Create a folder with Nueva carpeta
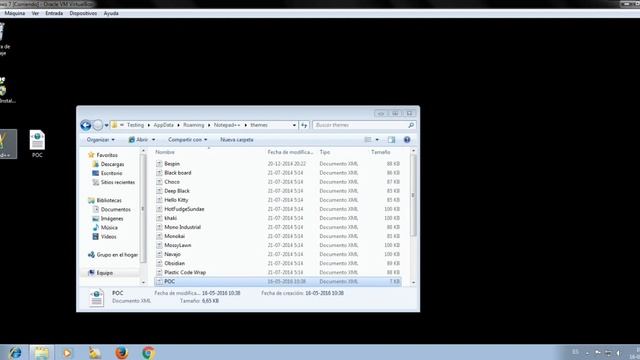Viewport: 640px width, 360px height. tap(237, 140)
